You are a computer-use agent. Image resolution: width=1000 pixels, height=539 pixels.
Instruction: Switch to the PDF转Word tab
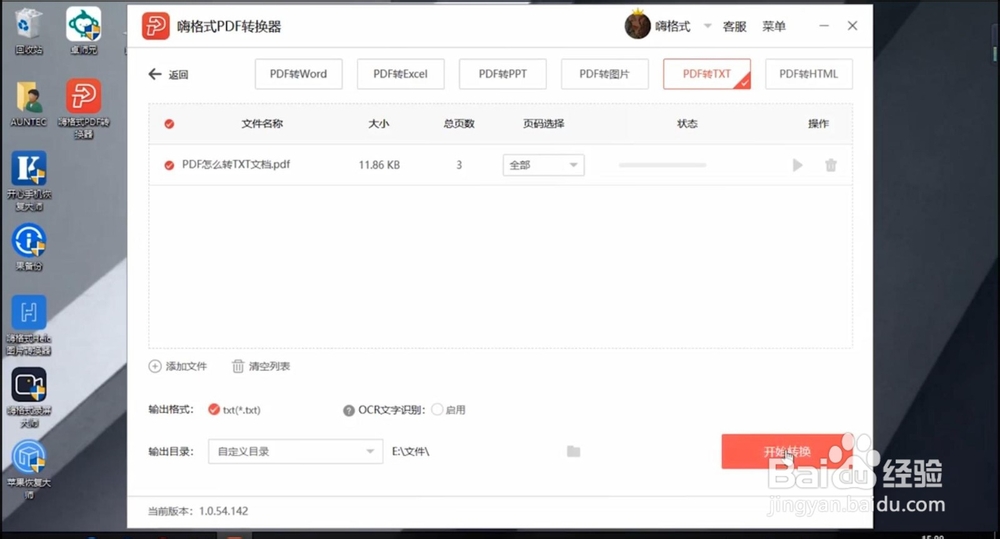[298, 74]
